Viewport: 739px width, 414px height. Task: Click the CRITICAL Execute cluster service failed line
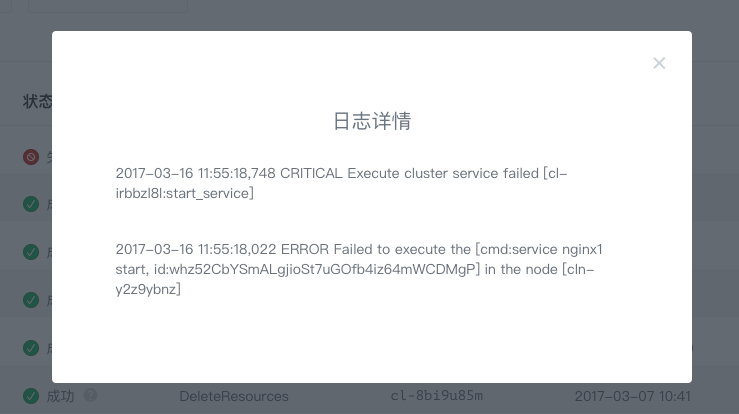(x=341, y=183)
